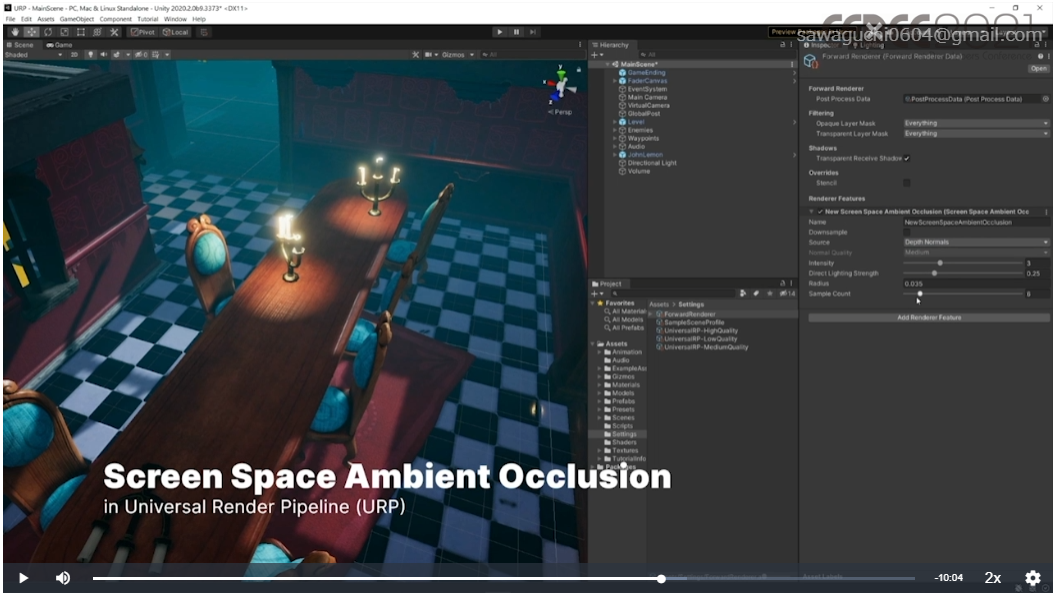Toggle 2D view in Scene toolbar
Image resolution: width=1056 pixels, height=593 pixels.
[x=74, y=55]
